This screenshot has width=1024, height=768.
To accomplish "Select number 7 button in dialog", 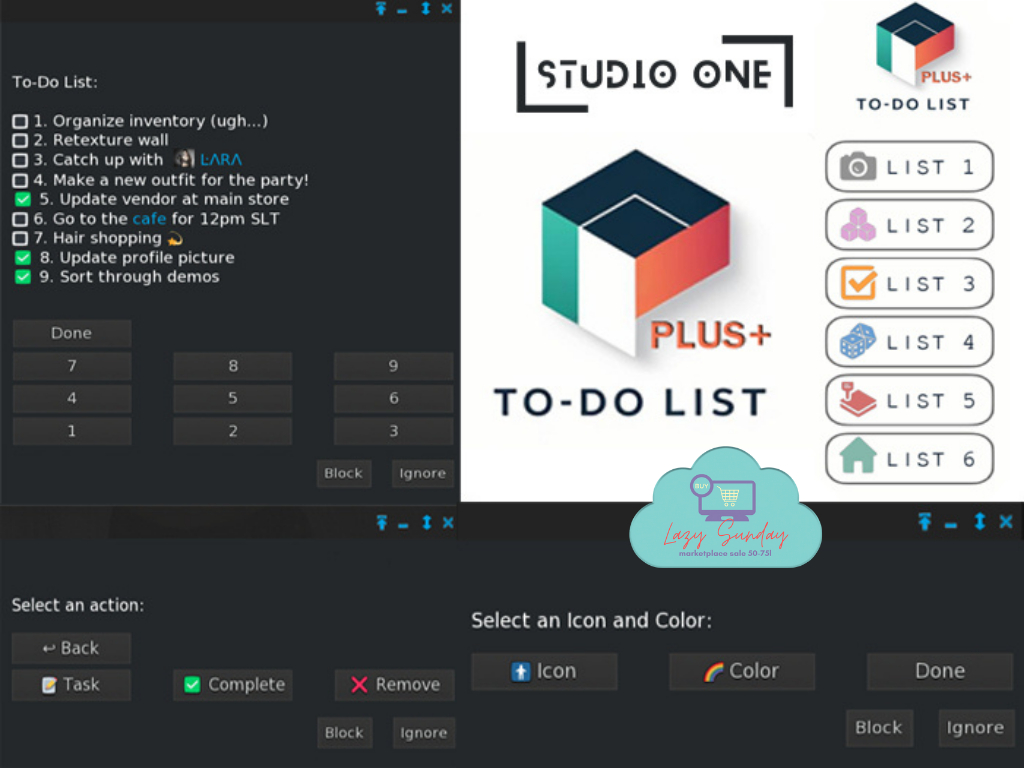I will pos(72,366).
